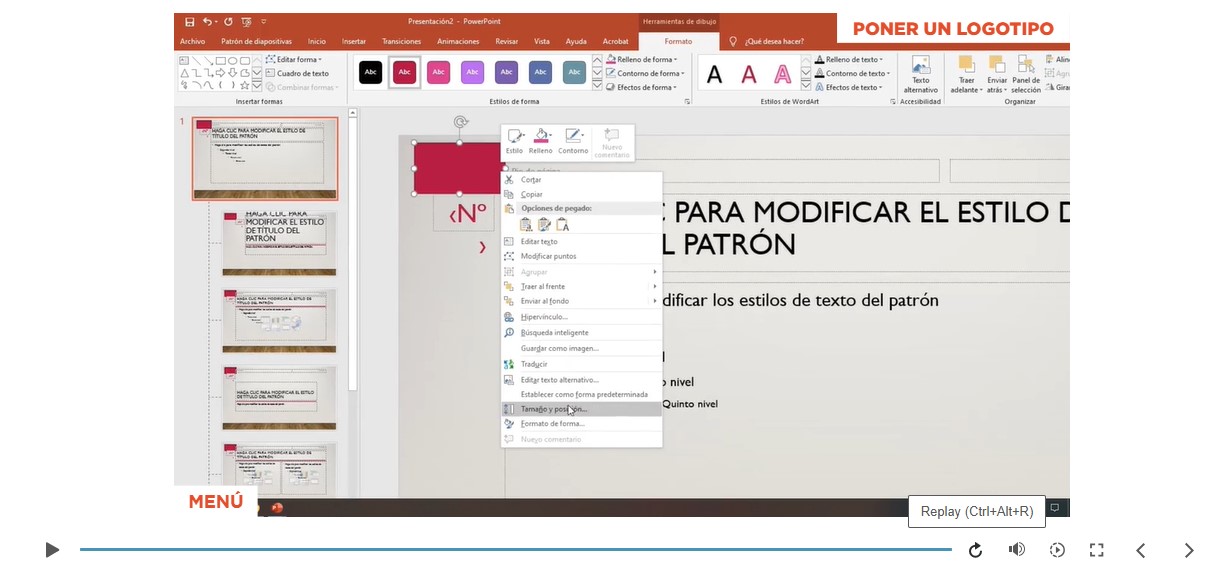Click the play button in player
Screen dimensions: 1229x573
tap(52, 550)
